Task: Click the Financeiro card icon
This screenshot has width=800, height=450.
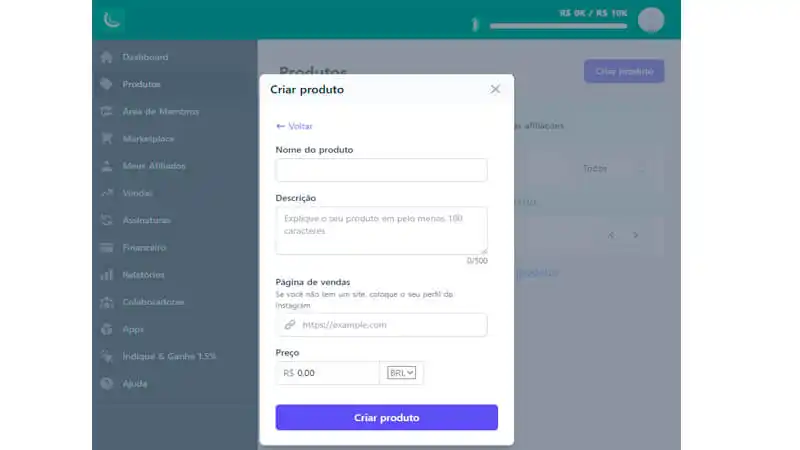Action: click(107, 247)
